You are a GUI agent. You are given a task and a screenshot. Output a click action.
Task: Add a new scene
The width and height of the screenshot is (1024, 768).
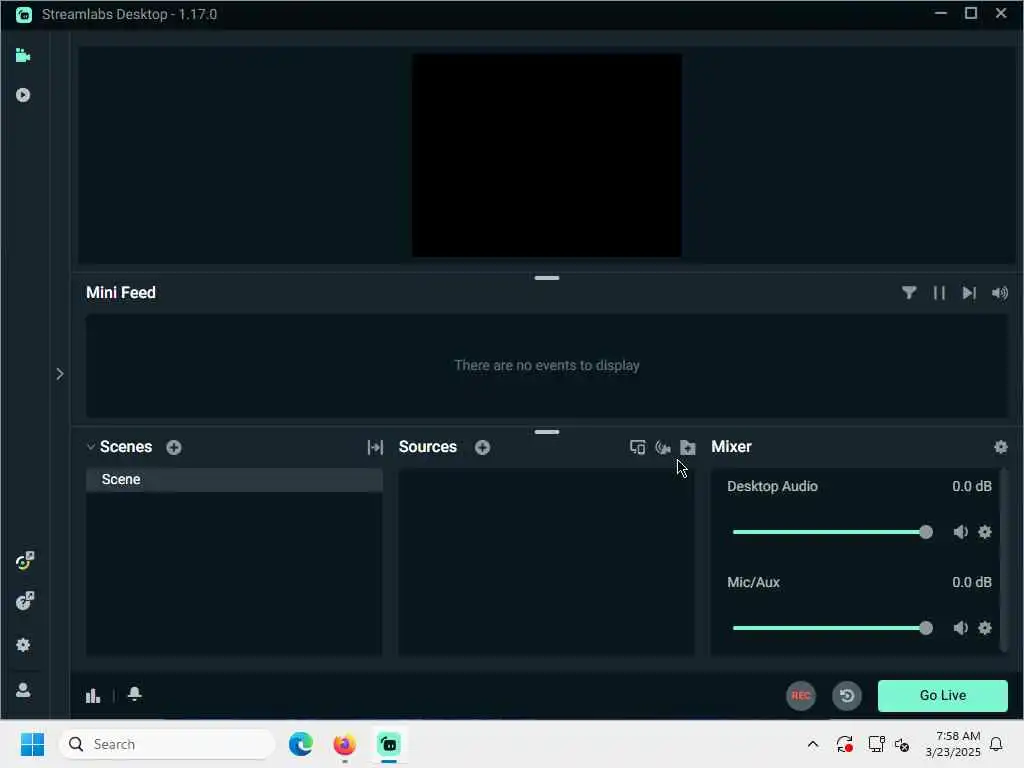click(x=174, y=447)
